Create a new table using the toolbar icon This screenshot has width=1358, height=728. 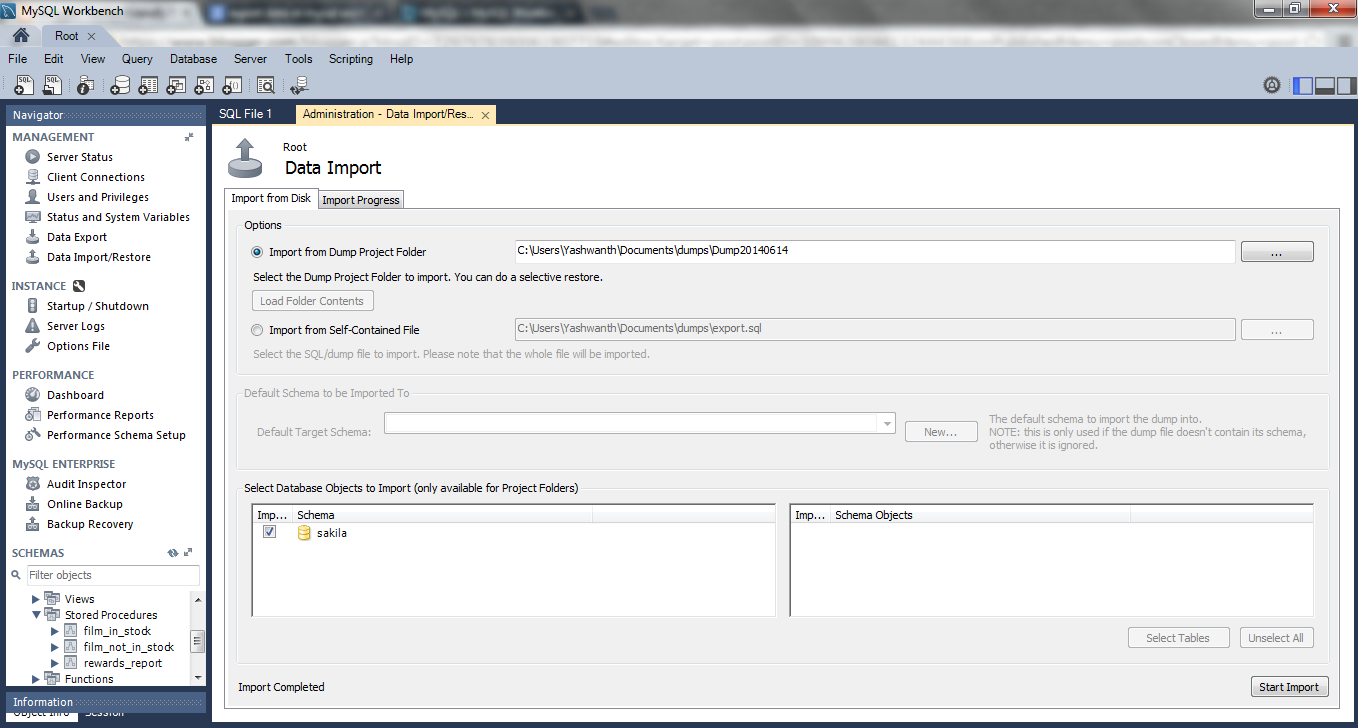(x=147, y=85)
